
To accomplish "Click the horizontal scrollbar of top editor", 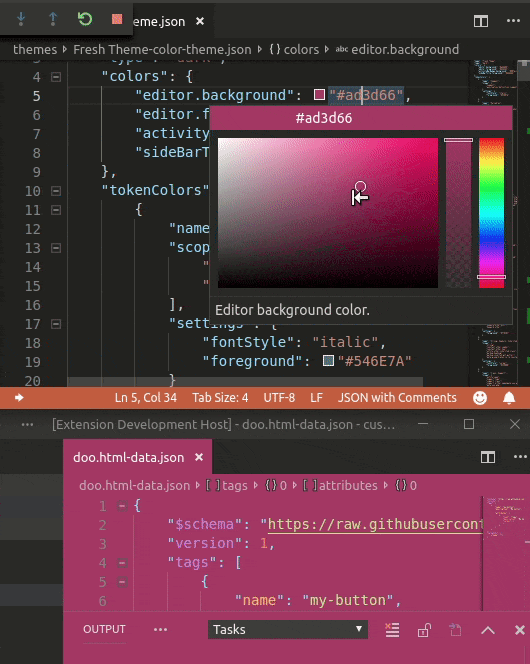I will (245, 382).
